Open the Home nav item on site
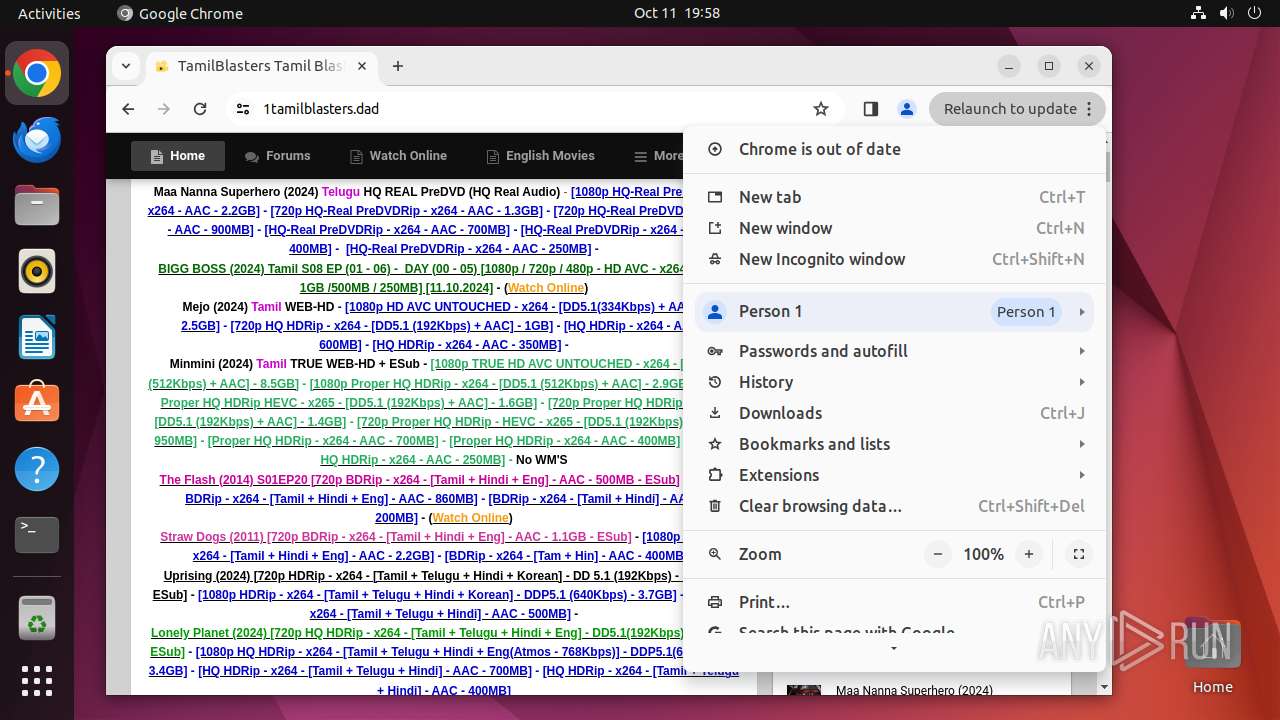This screenshot has height=720, width=1280. click(178, 156)
